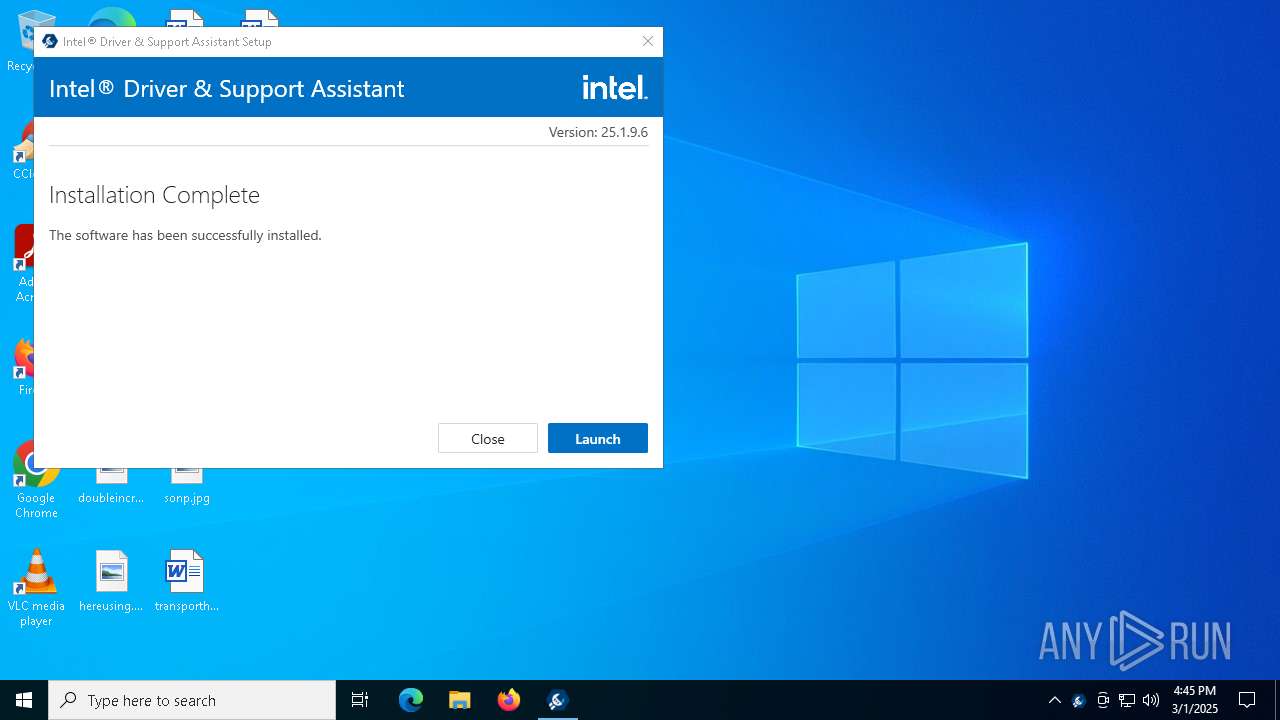Click the Version 25.1.9.6 text

[598, 132]
